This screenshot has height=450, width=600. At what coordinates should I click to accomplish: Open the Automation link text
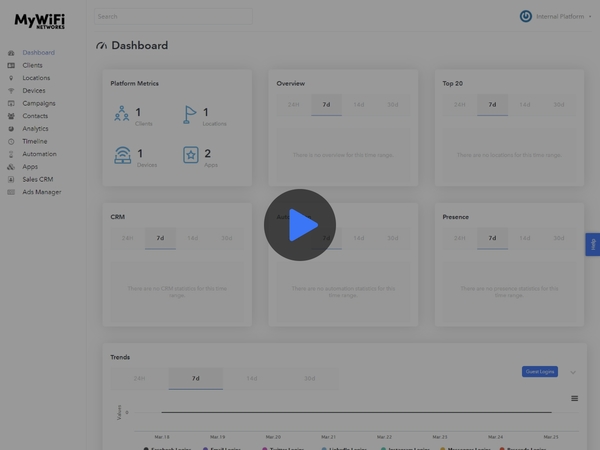pos(39,154)
